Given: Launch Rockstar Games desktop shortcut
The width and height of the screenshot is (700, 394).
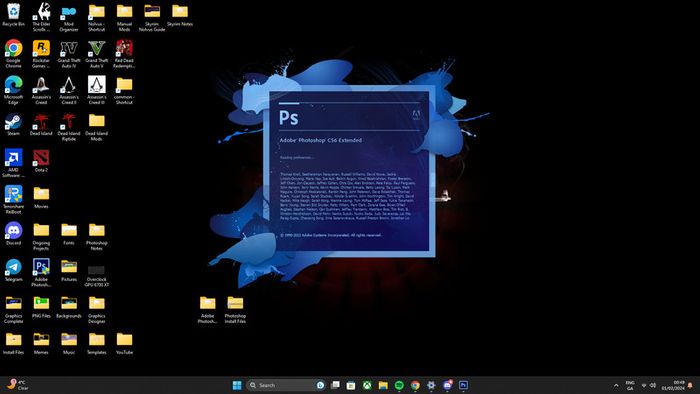Looking at the screenshot, I should [x=41, y=54].
